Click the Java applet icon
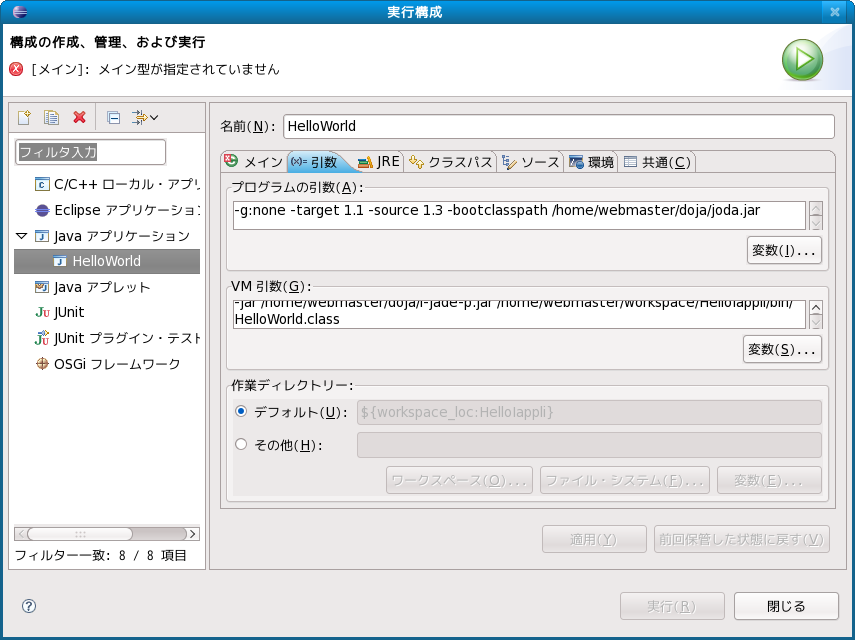This screenshot has height=640, width=855. coord(41,287)
